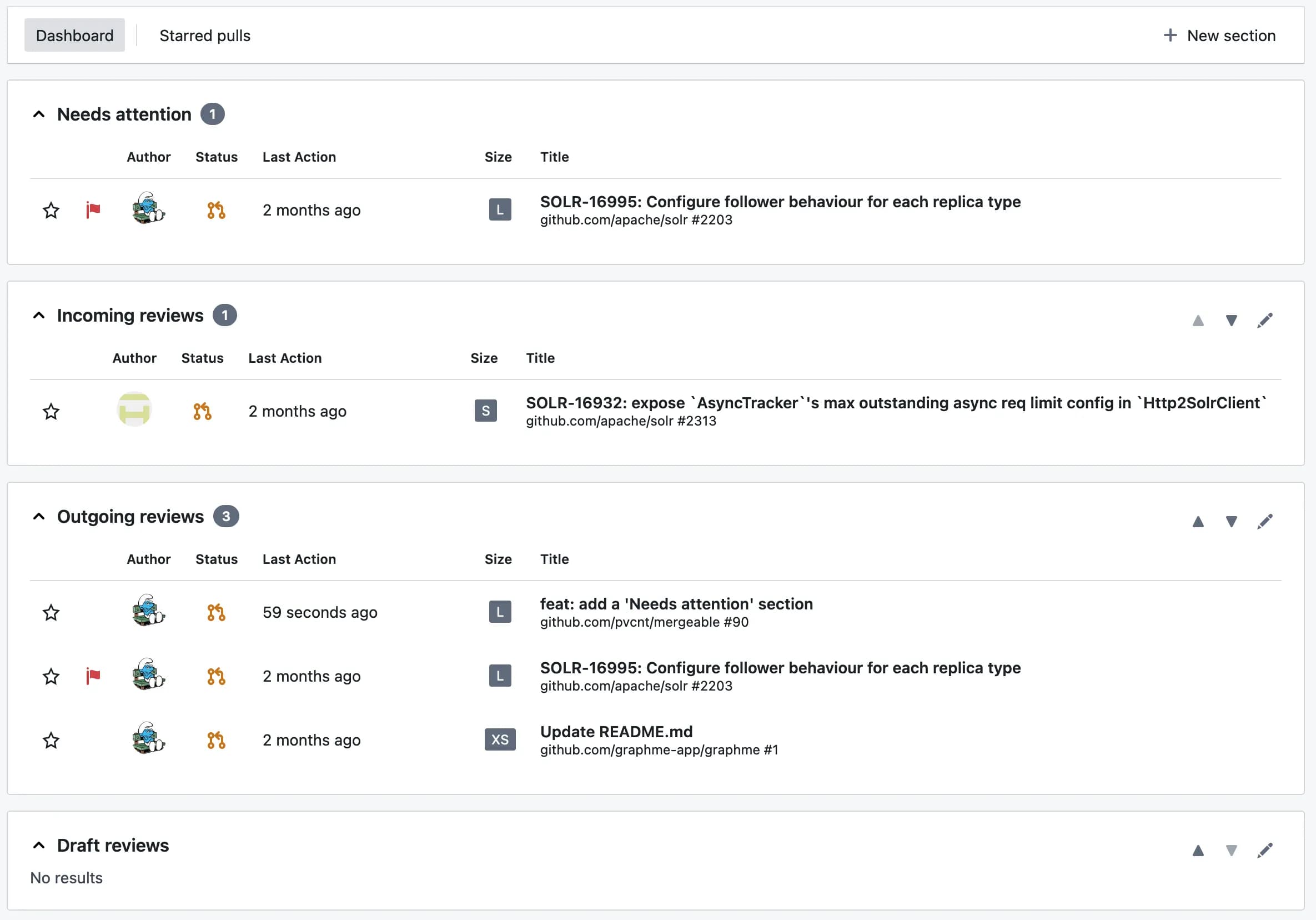The width and height of the screenshot is (1316, 920).
Task: Collapse the Outgoing reviews section
Action: (39, 517)
